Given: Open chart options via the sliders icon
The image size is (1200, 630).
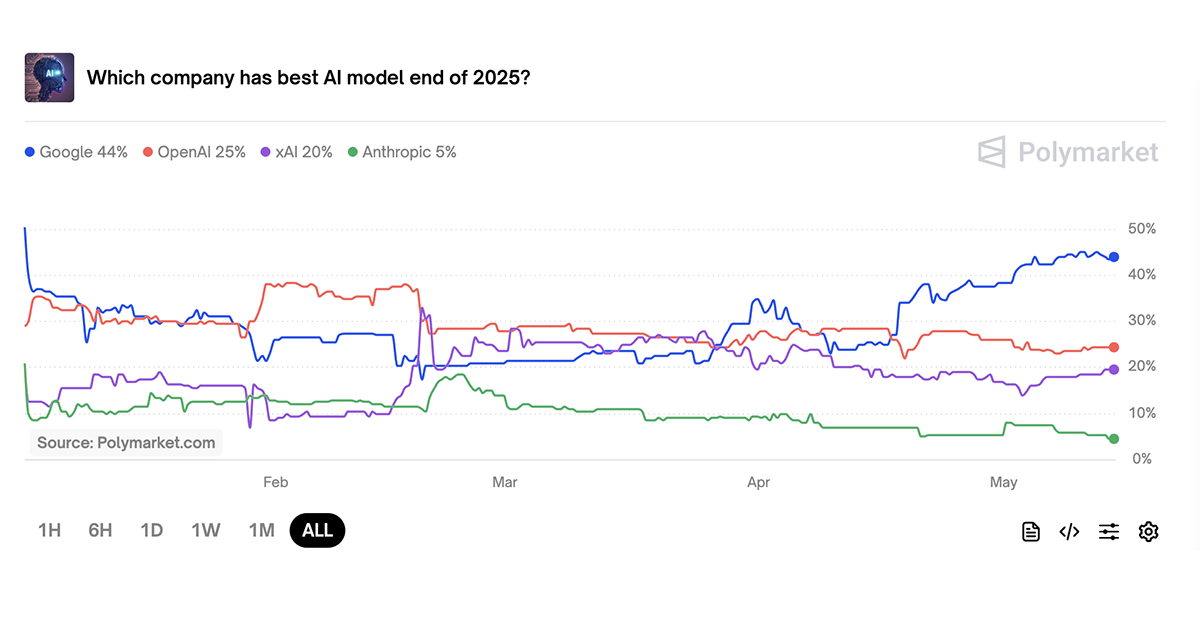Looking at the screenshot, I should coord(1108,531).
